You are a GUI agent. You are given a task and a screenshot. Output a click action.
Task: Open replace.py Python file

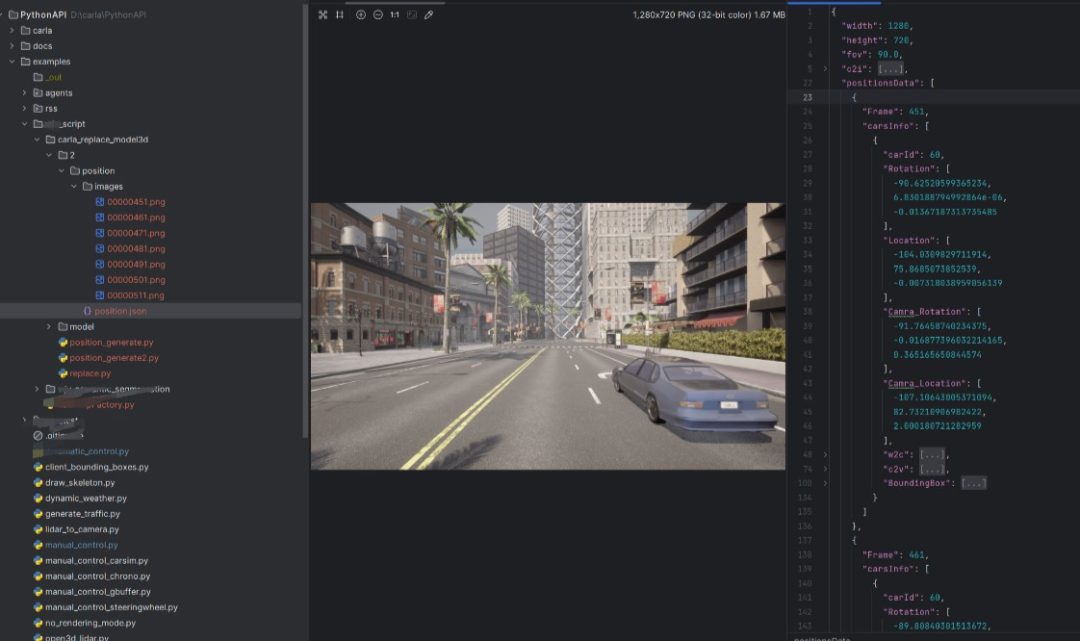90,373
